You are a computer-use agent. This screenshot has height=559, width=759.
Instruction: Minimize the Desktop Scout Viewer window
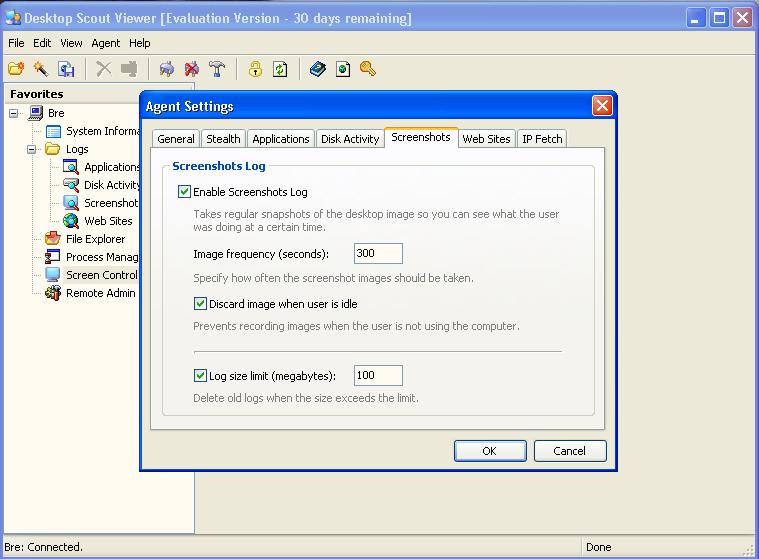pos(696,18)
